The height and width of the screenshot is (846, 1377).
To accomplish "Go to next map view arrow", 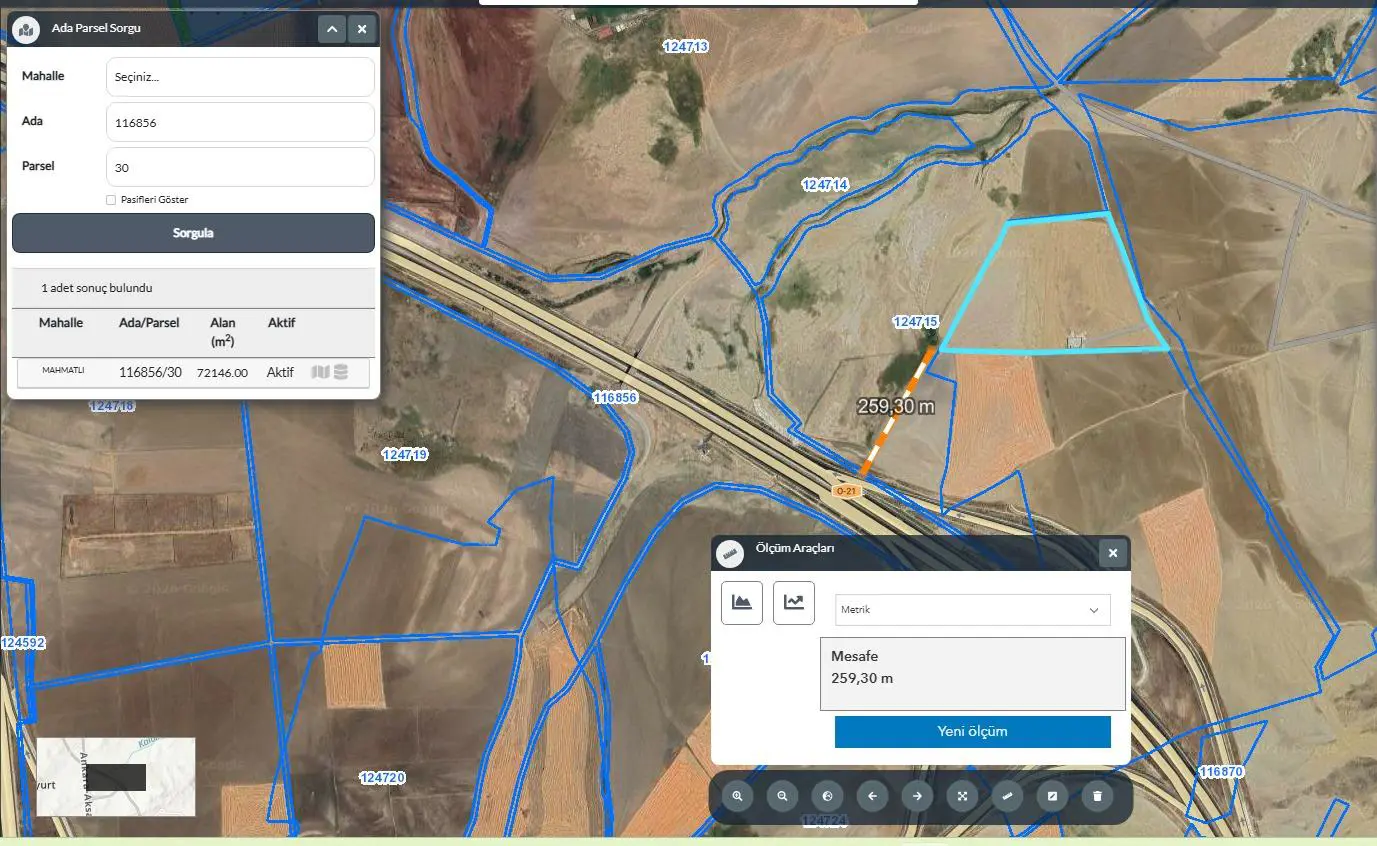I will coord(917,796).
